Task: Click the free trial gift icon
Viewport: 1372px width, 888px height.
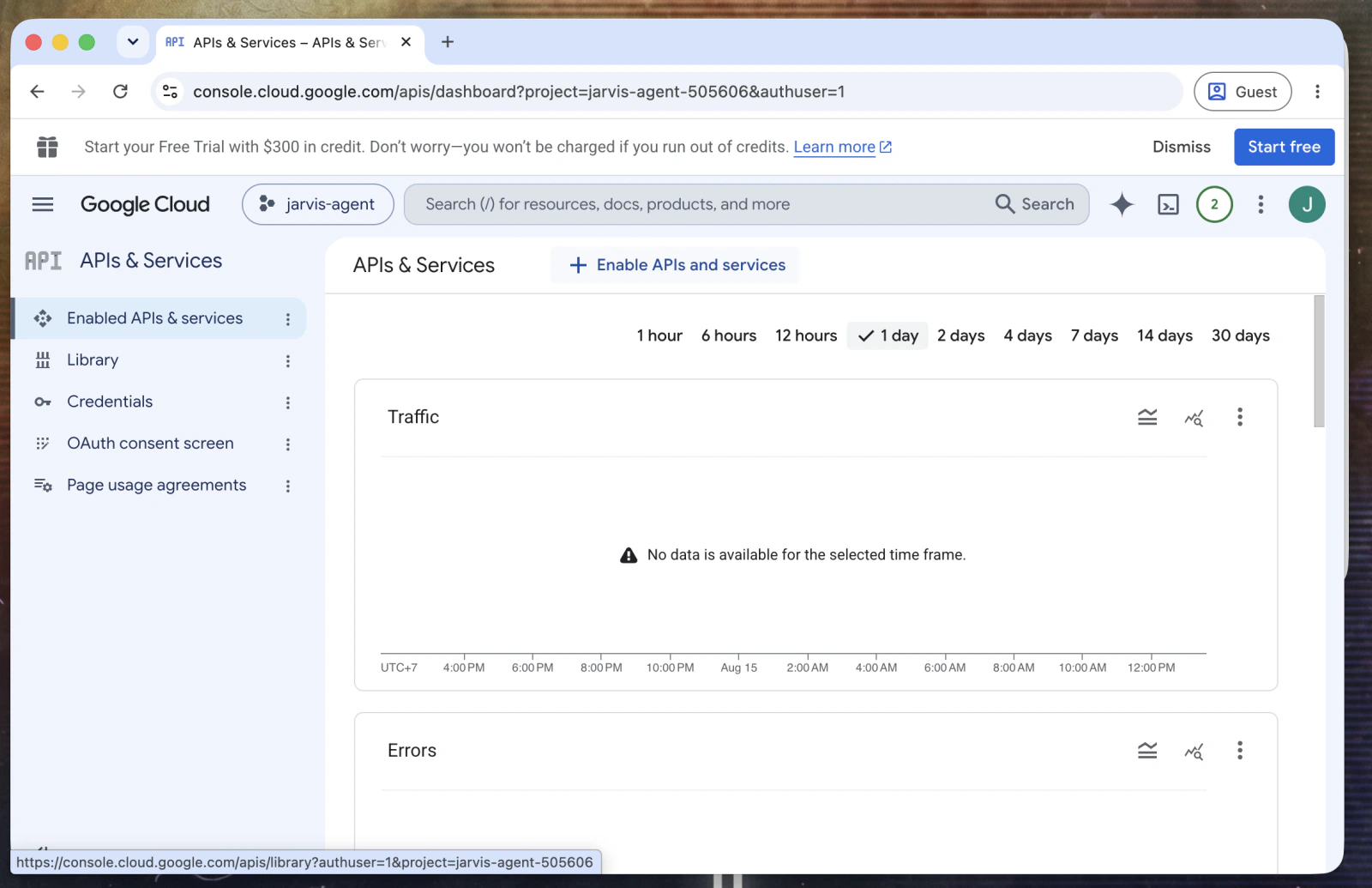Action: point(47,147)
